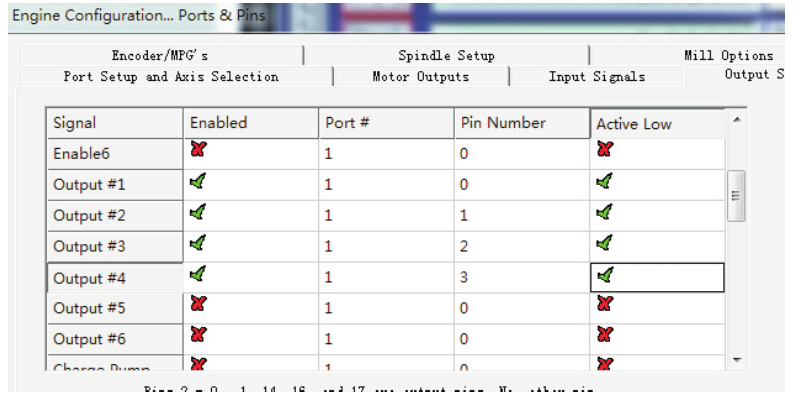Click Output #6 Active Low red X
The width and height of the screenshot is (797, 397).
point(604,334)
